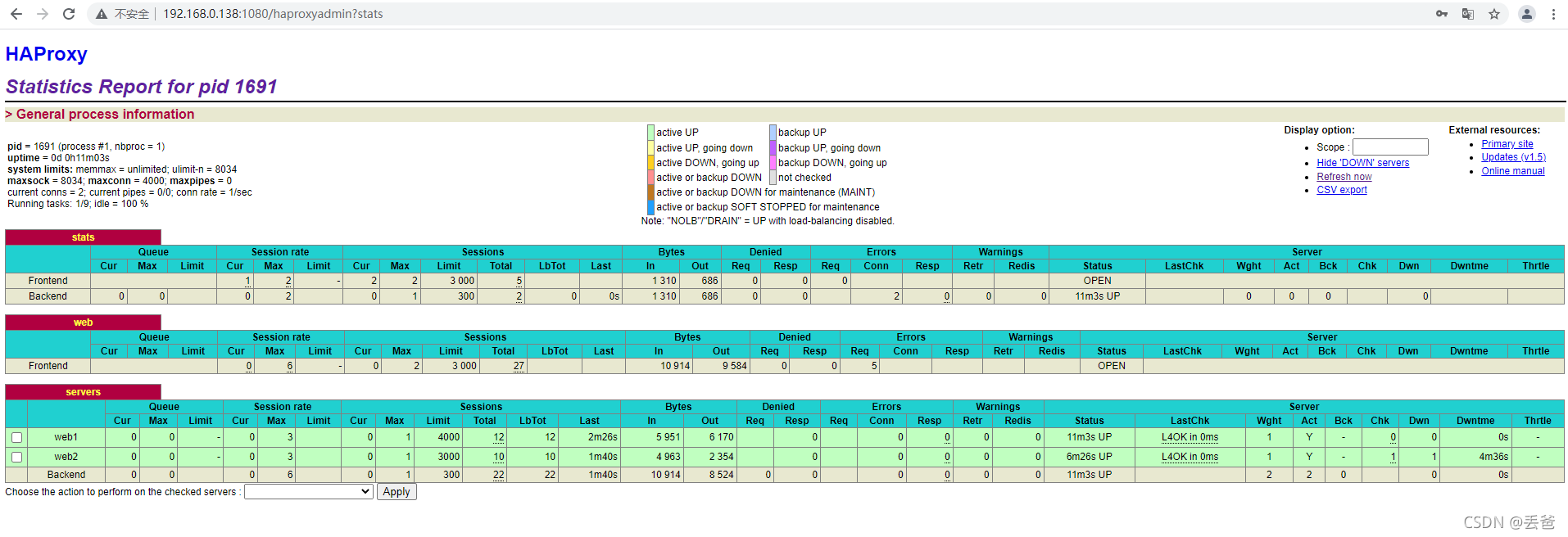Open the browser three-dot menu
This screenshot has width=1568, height=537.
coord(1553,14)
